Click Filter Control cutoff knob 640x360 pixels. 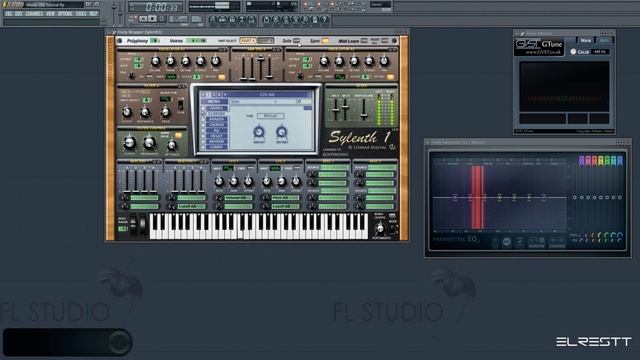129,143
